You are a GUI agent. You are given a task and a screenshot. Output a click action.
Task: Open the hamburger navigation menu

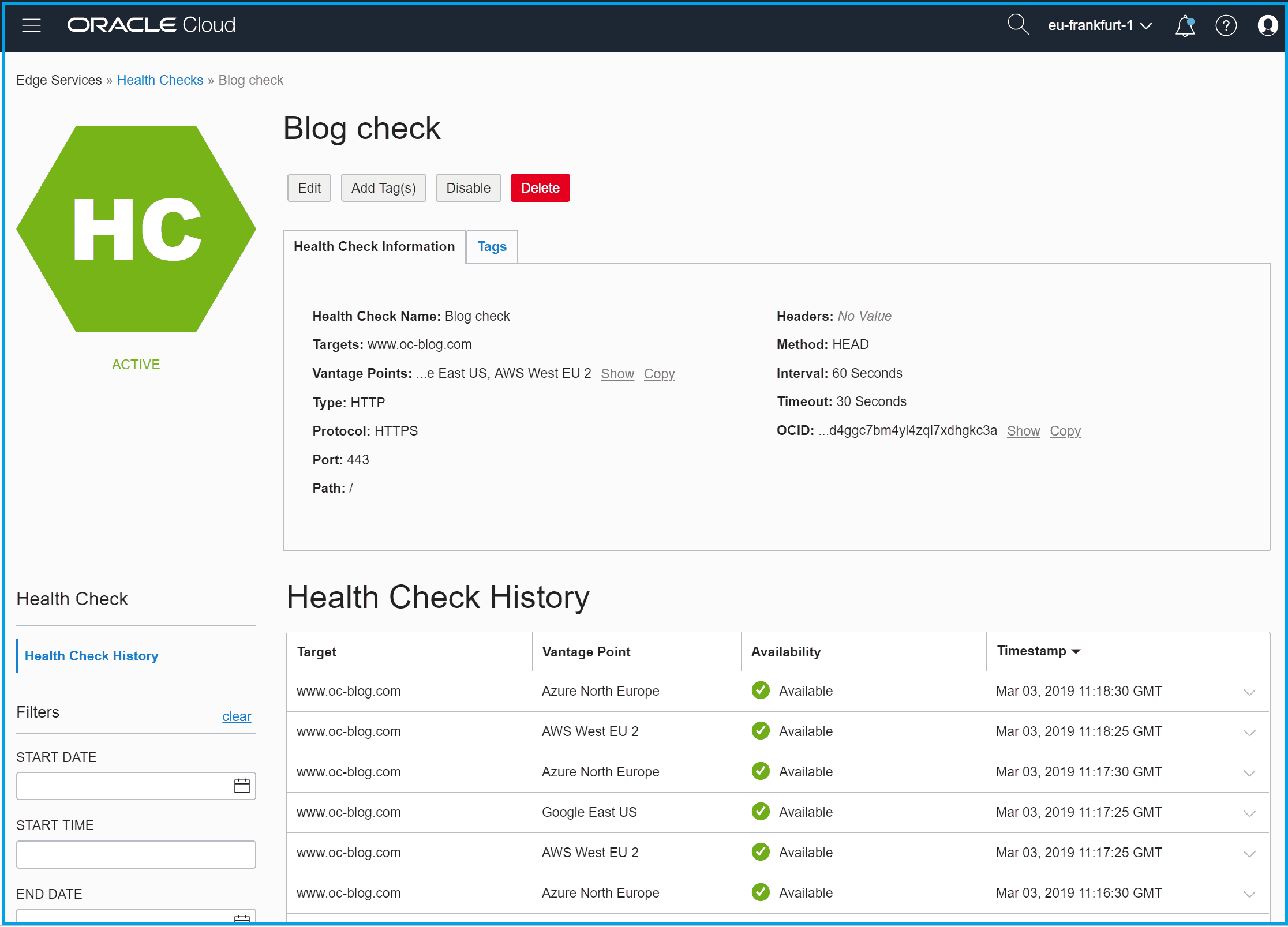[x=31, y=25]
